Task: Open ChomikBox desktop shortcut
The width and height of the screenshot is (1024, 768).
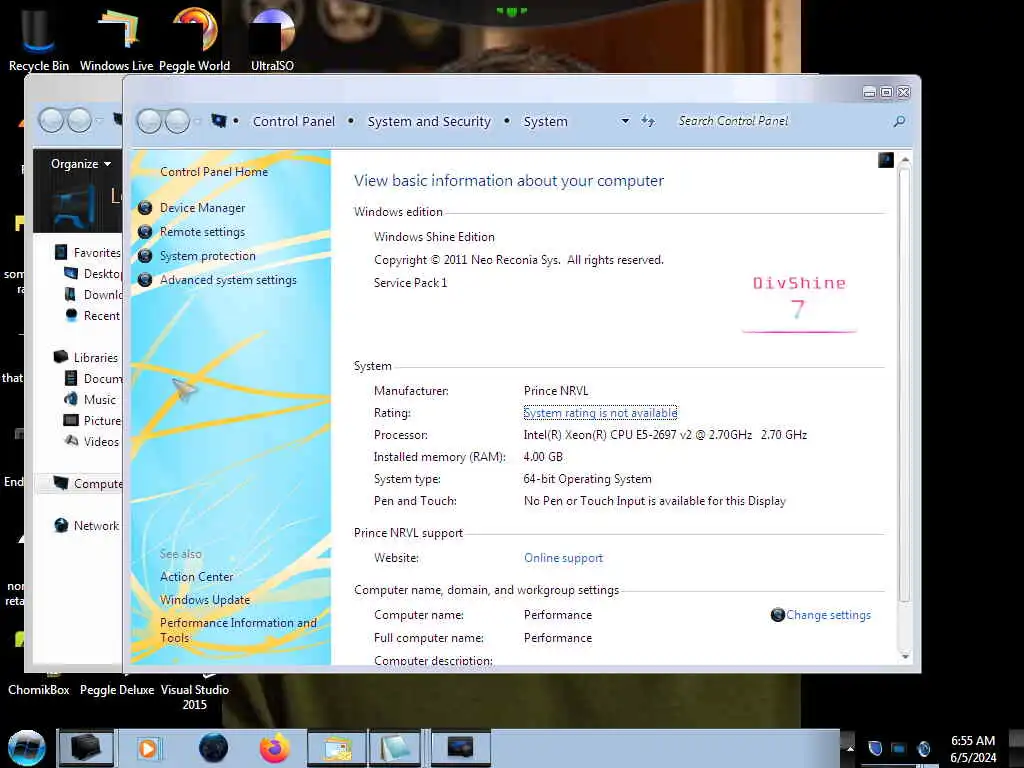Action: click(39, 690)
